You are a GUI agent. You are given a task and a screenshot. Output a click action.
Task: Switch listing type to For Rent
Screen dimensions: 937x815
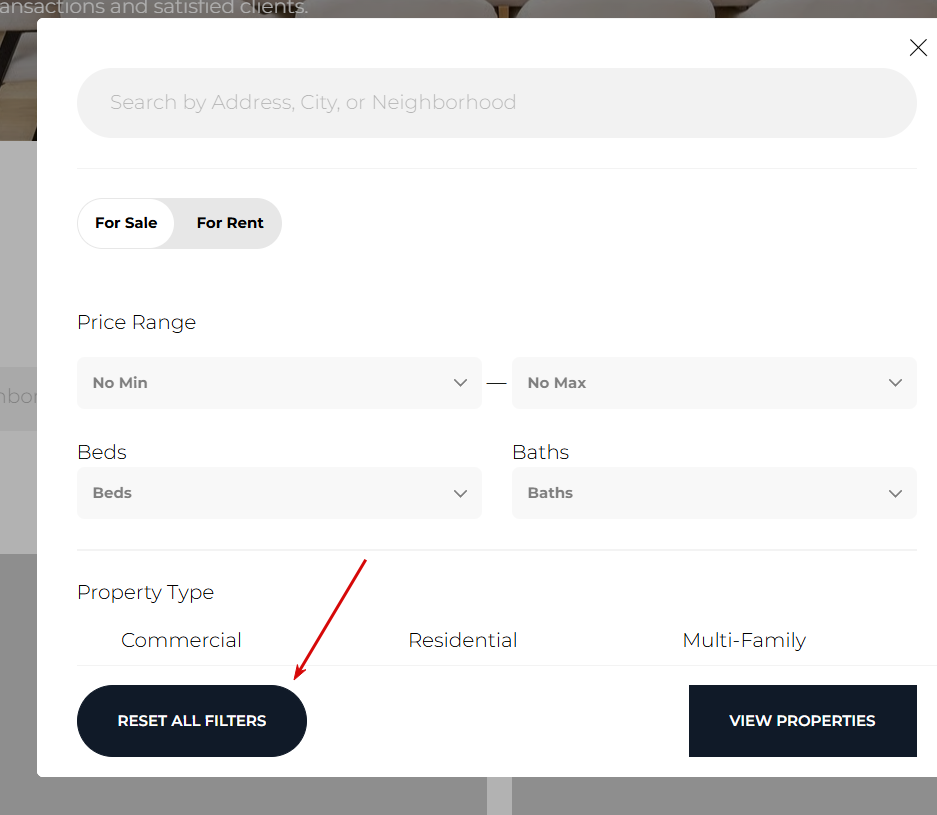(230, 223)
